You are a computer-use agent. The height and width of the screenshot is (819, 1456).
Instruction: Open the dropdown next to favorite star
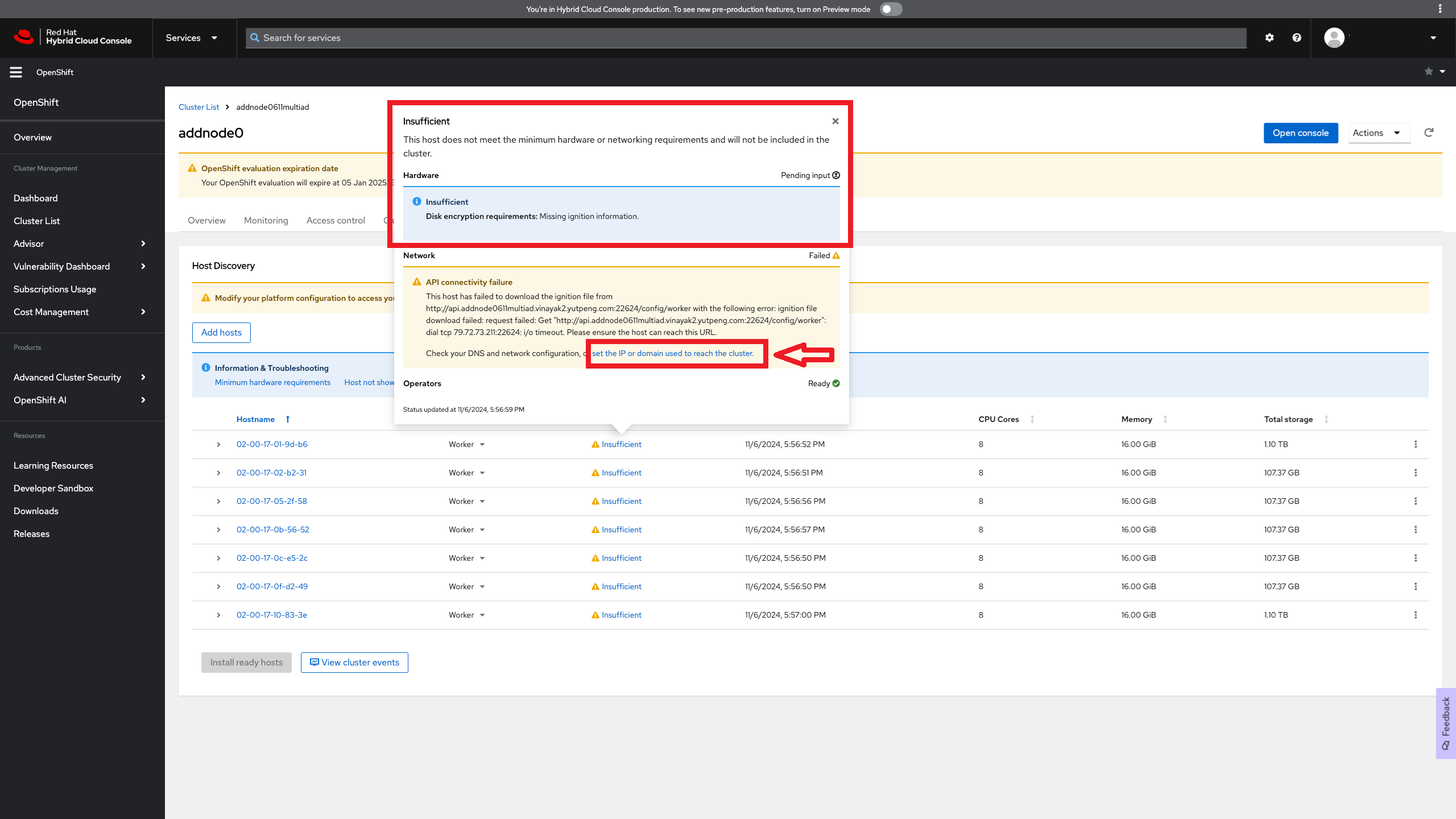(x=1442, y=71)
